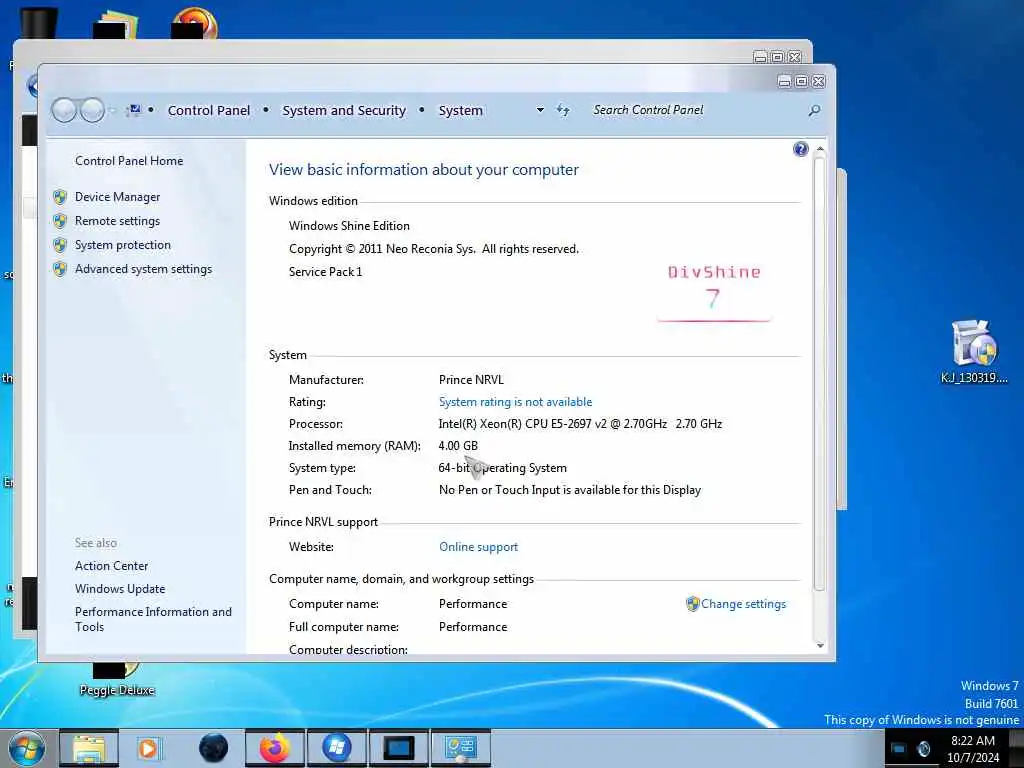Click the vertical scrollbar thumb

820,373
